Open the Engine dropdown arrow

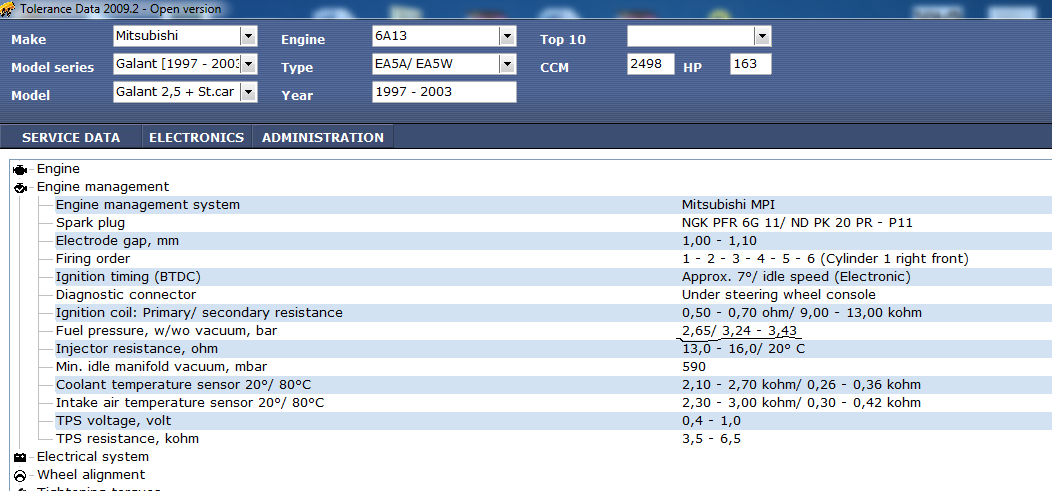pos(507,36)
